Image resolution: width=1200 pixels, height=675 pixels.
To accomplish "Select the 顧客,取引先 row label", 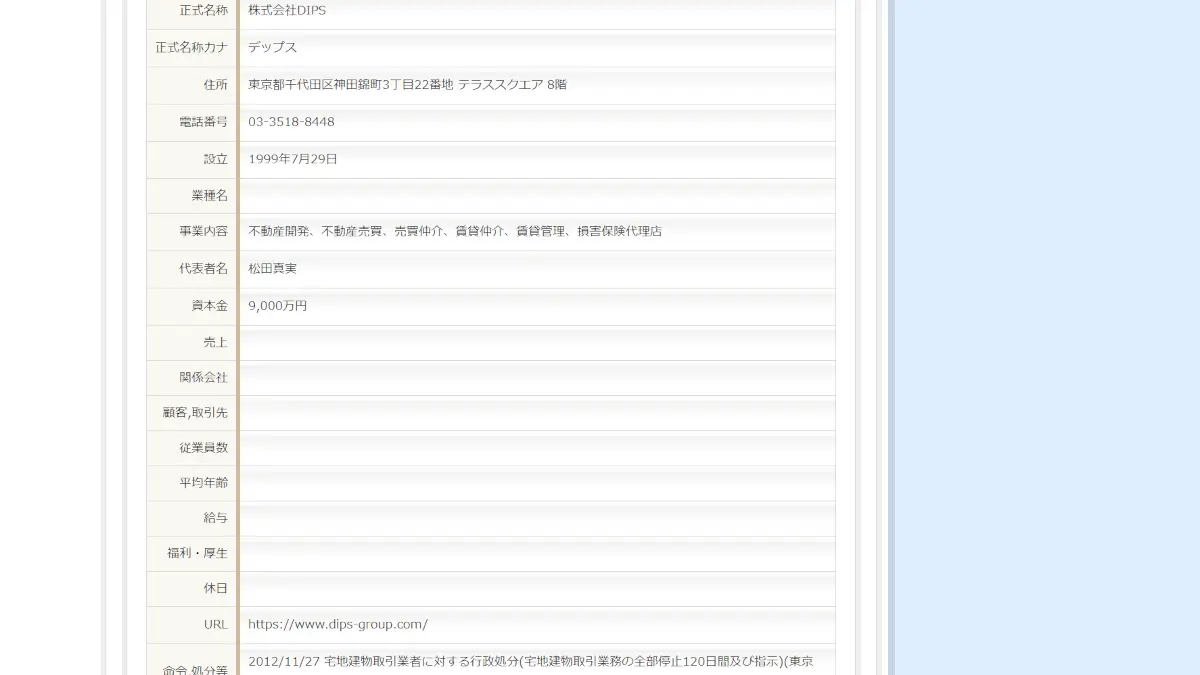I will coord(195,413).
